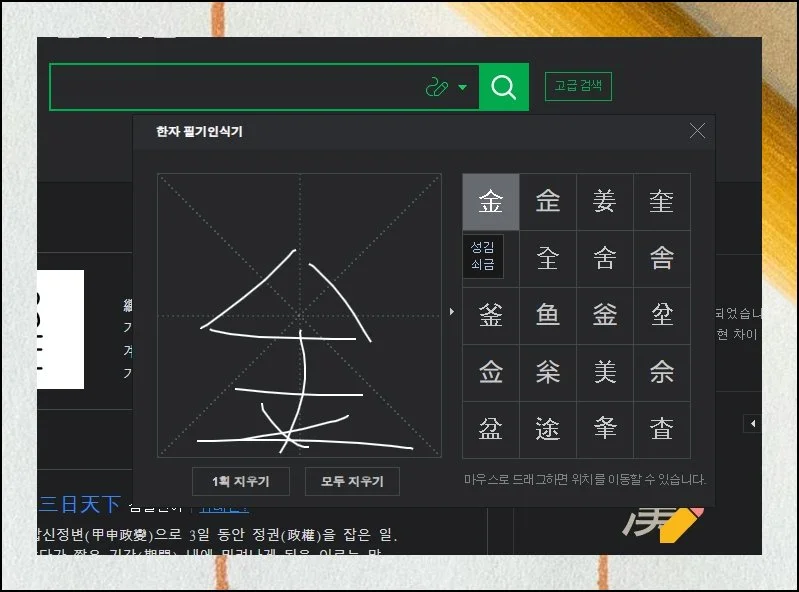
Task: Click the small arrow left of the candidate grid
Action: [x=451, y=312]
